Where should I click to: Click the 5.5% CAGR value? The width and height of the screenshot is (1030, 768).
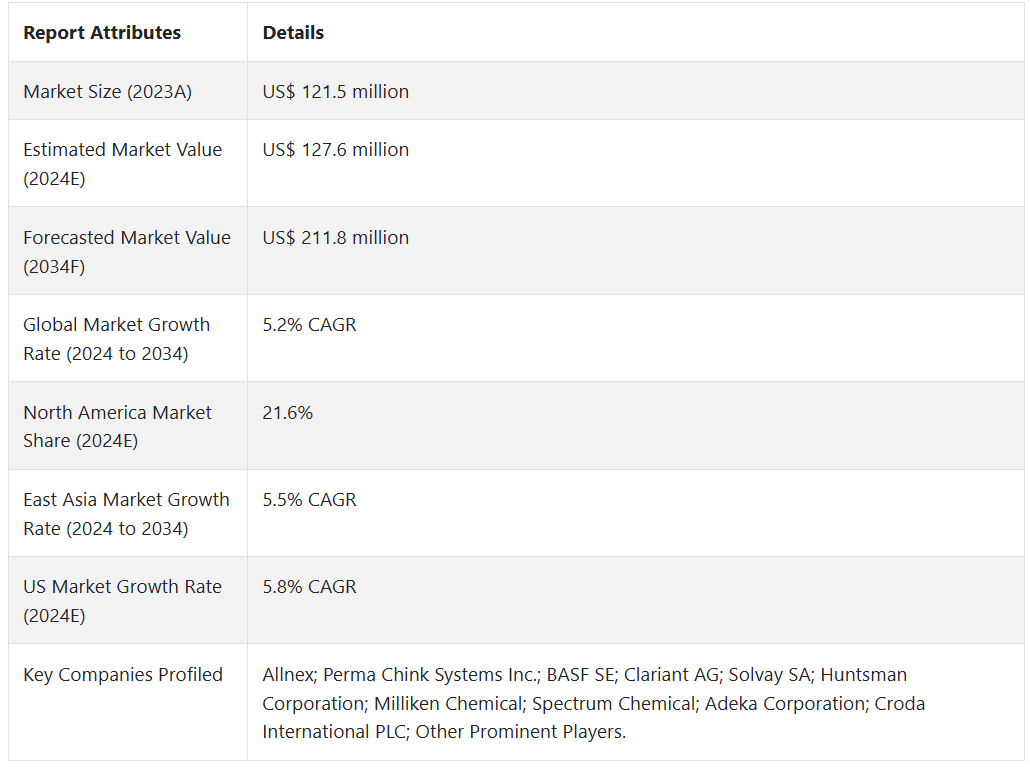(309, 499)
